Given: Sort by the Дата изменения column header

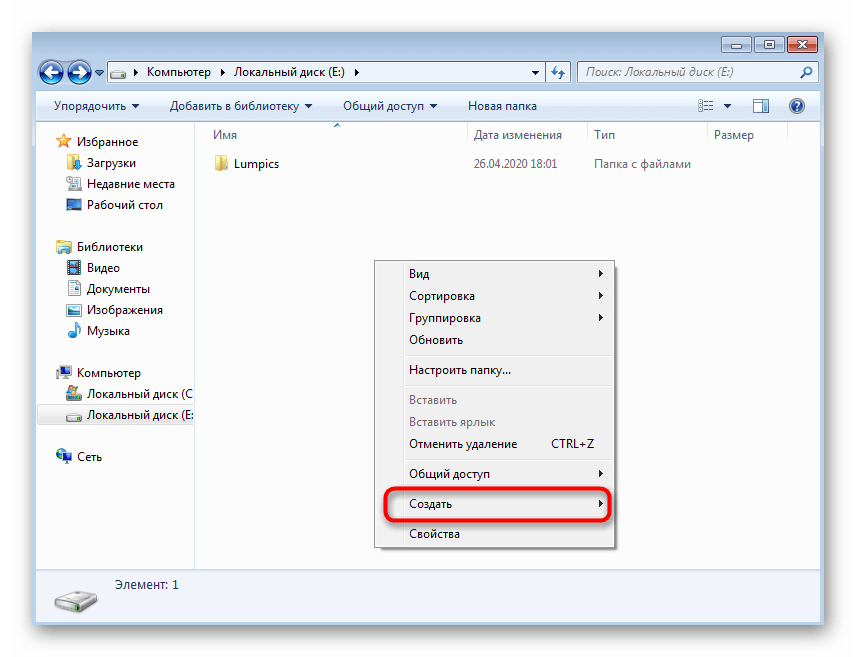Looking at the screenshot, I should (517, 135).
